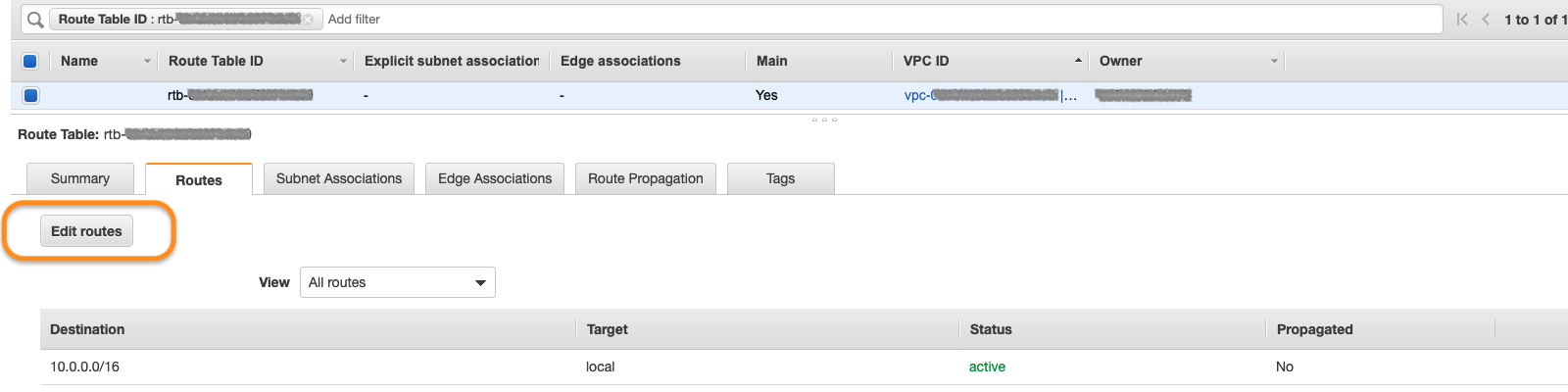
Task: Remove the Route Table ID filter
Action: [308, 20]
